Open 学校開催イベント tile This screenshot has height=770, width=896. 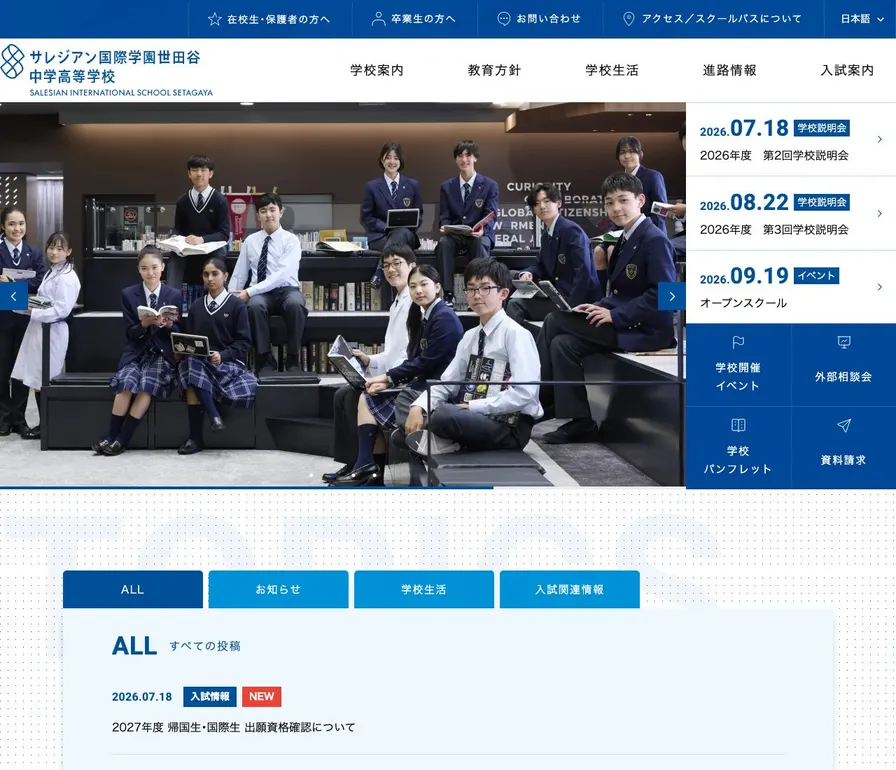pos(738,365)
